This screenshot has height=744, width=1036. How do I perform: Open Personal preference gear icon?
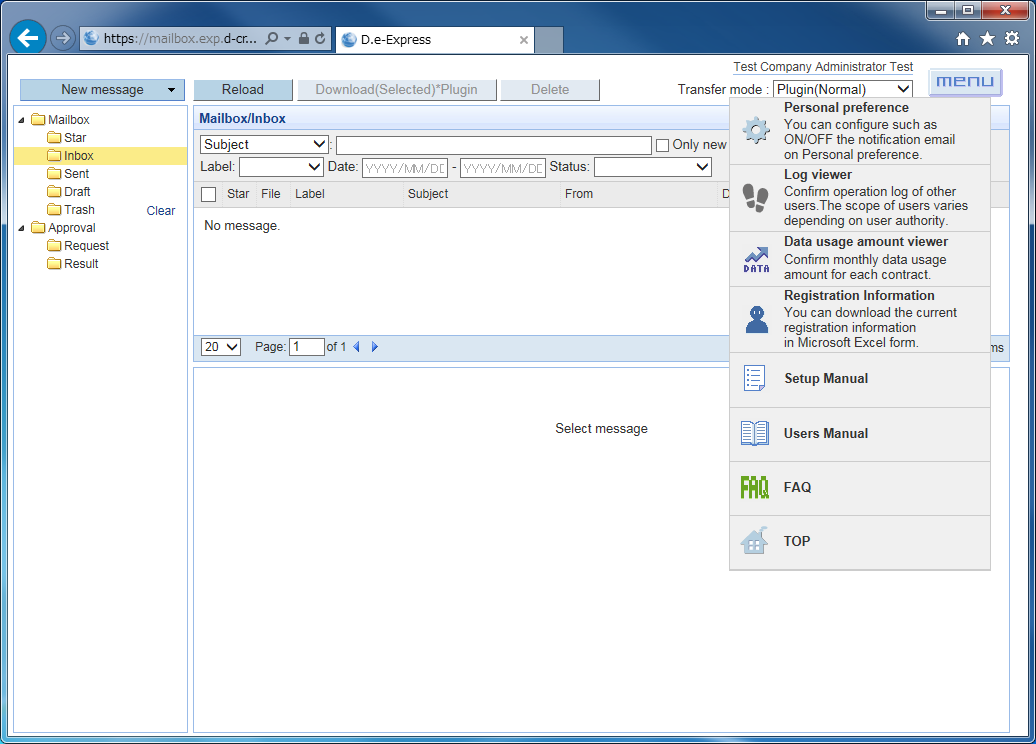pyautogui.click(x=756, y=131)
